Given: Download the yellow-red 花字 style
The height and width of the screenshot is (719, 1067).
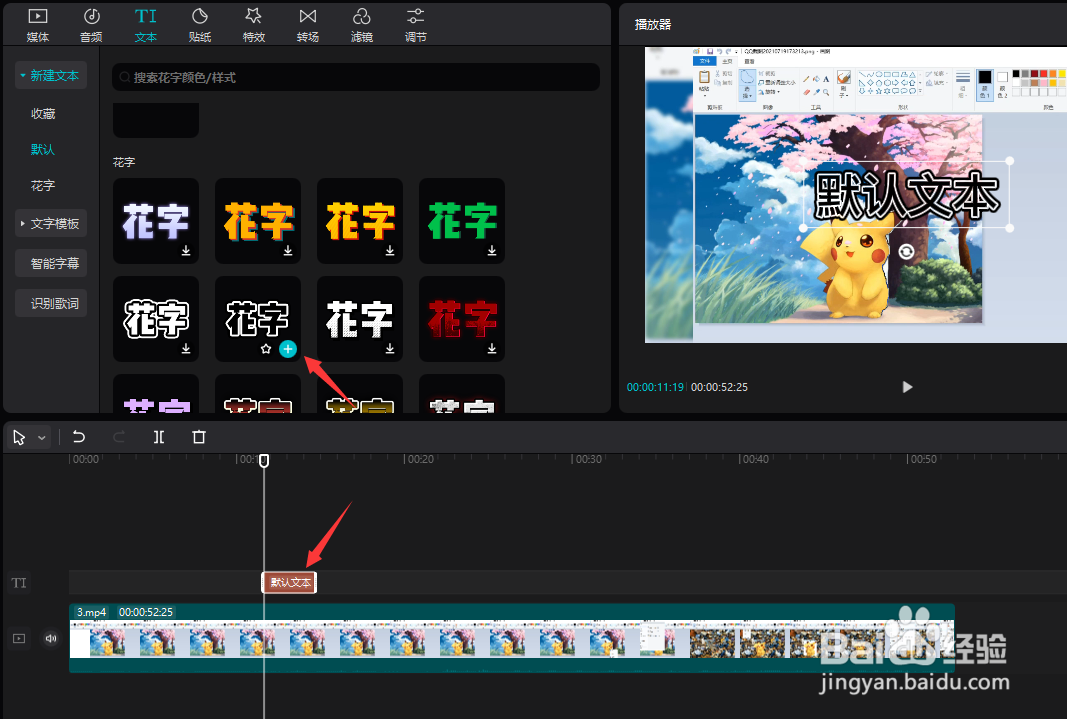Looking at the screenshot, I should coord(390,251).
